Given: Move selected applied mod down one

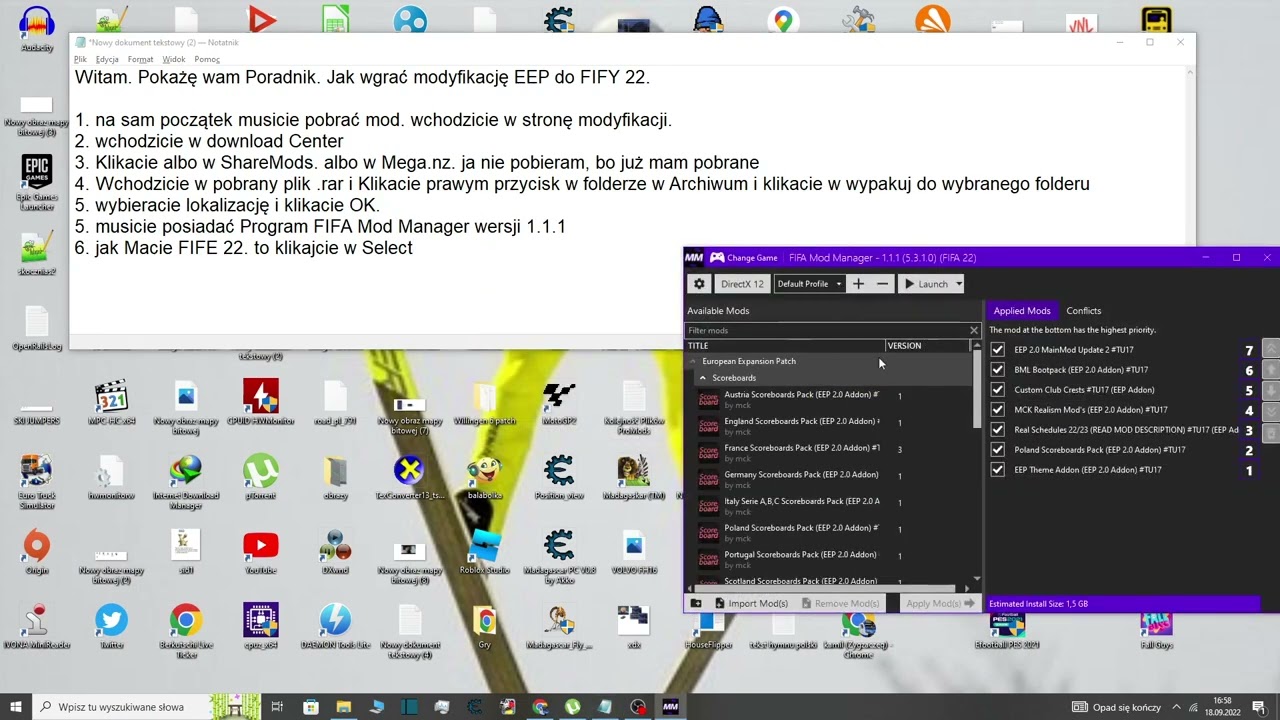Looking at the screenshot, I should 1271,390.
